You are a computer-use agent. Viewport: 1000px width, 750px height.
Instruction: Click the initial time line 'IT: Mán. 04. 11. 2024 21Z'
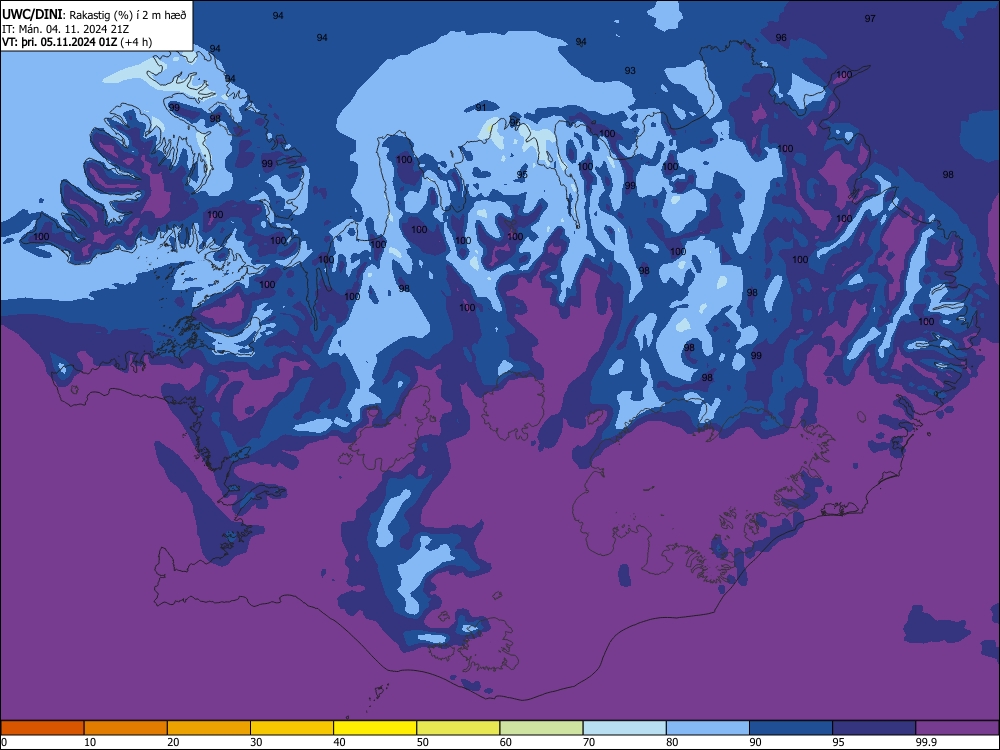pos(66,29)
